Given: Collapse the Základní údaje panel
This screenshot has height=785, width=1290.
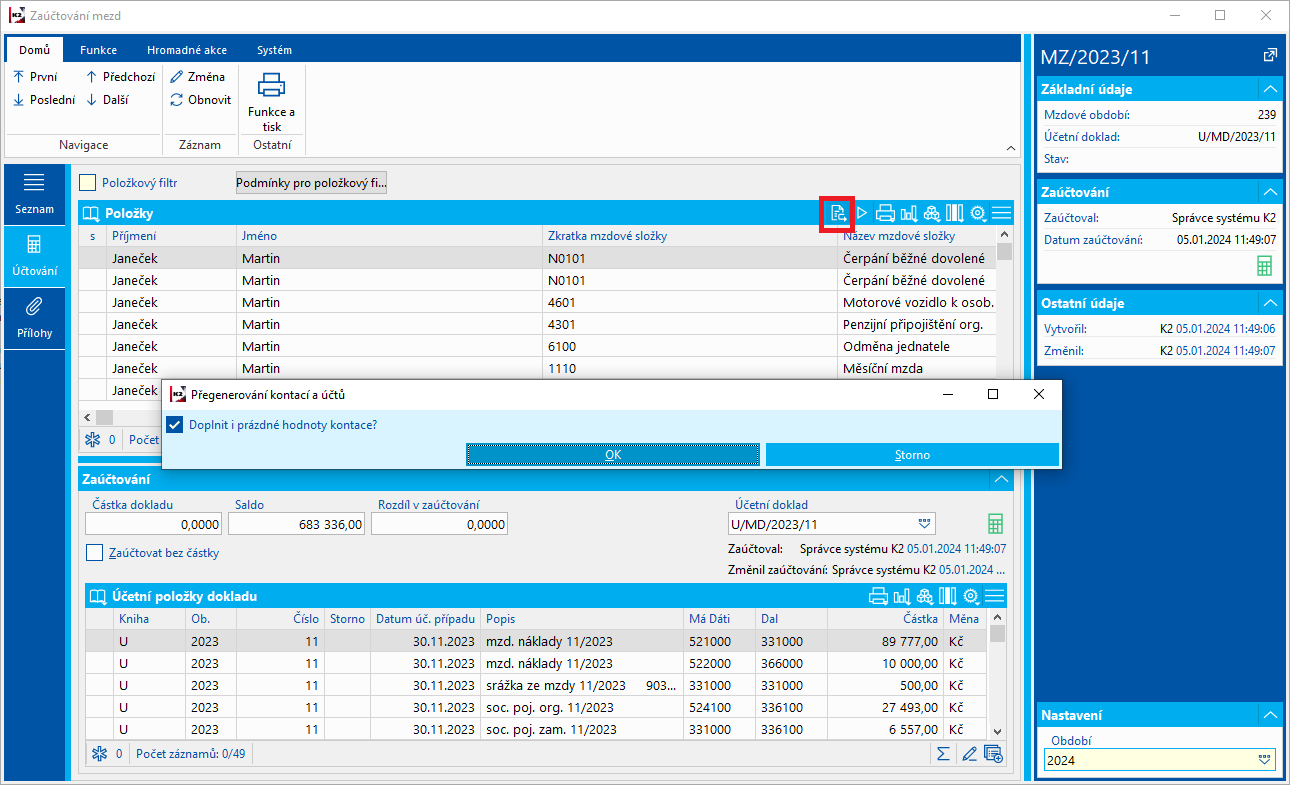Looking at the screenshot, I should (1269, 89).
